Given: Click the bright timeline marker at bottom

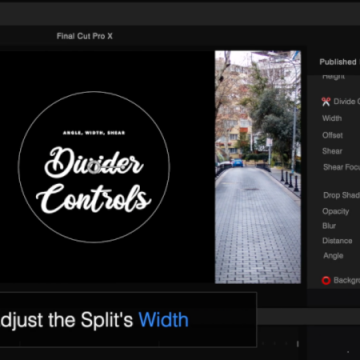Looking at the screenshot, I should (298, 344).
